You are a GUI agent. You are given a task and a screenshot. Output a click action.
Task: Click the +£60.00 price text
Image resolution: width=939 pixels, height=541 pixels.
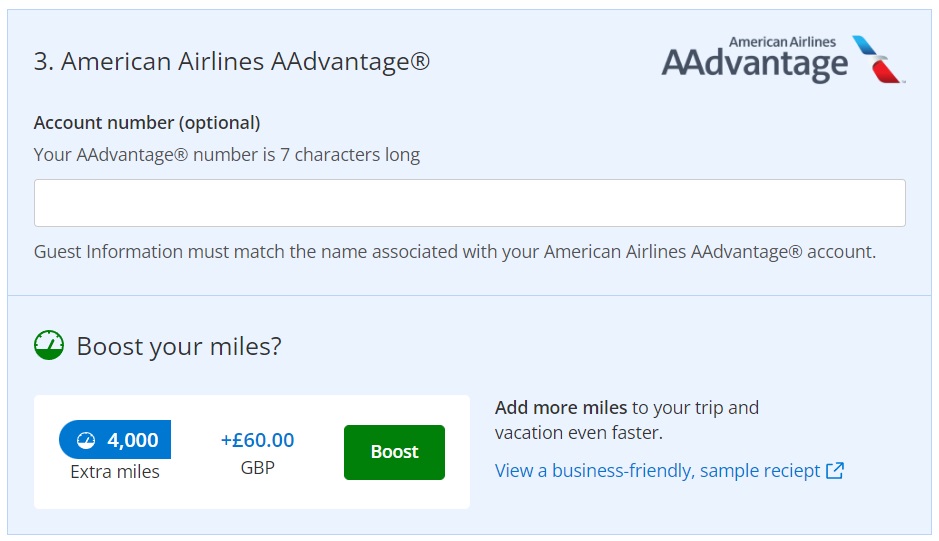tap(257, 440)
